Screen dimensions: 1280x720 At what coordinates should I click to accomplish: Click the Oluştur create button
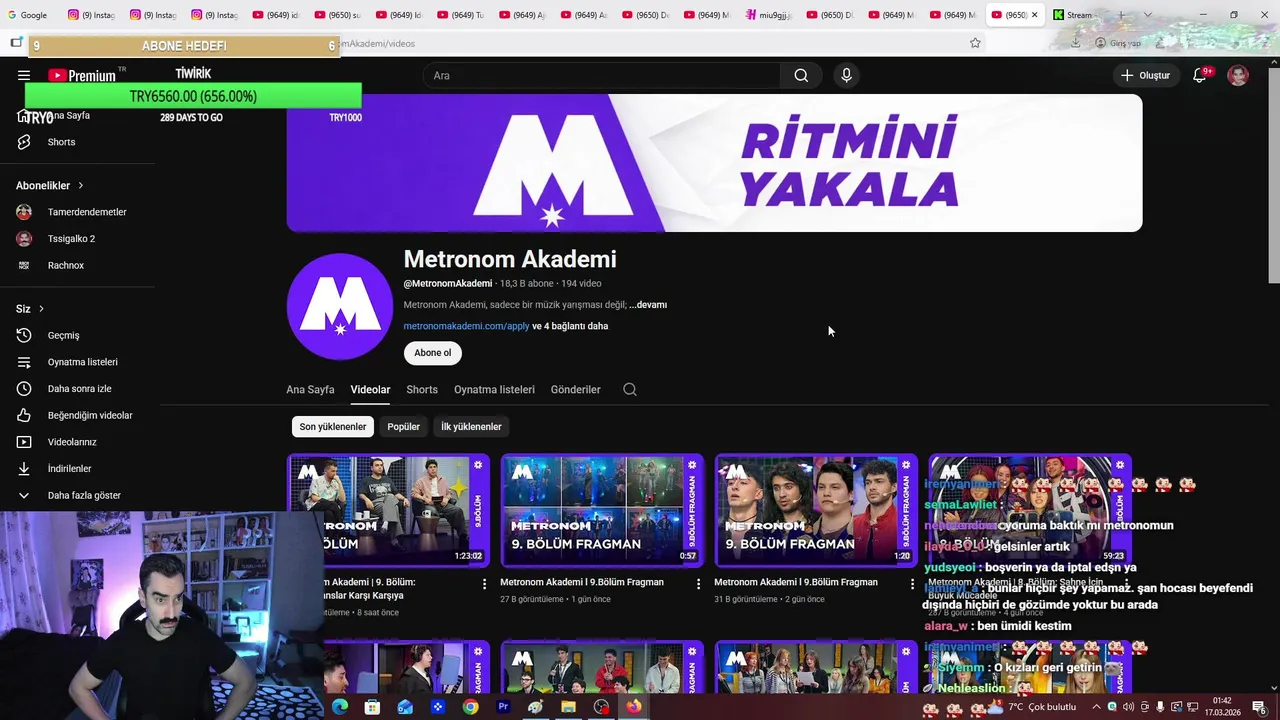(1145, 75)
